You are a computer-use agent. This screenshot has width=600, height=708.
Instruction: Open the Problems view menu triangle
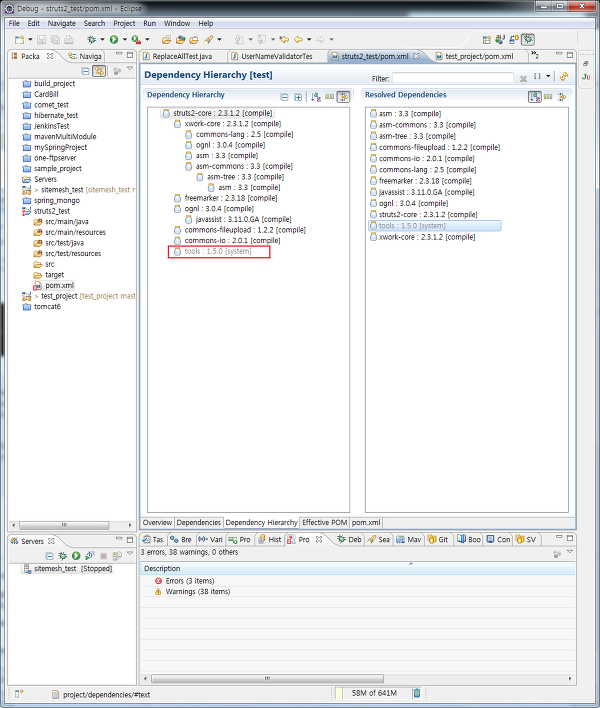[570, 552]
